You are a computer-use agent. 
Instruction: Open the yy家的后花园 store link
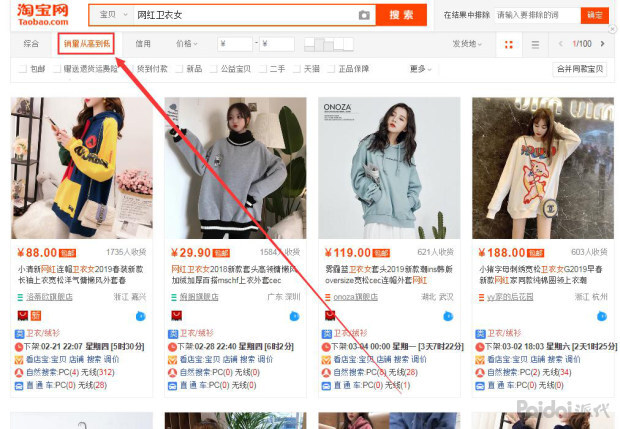pyautogui.click(x=510, y=297)
